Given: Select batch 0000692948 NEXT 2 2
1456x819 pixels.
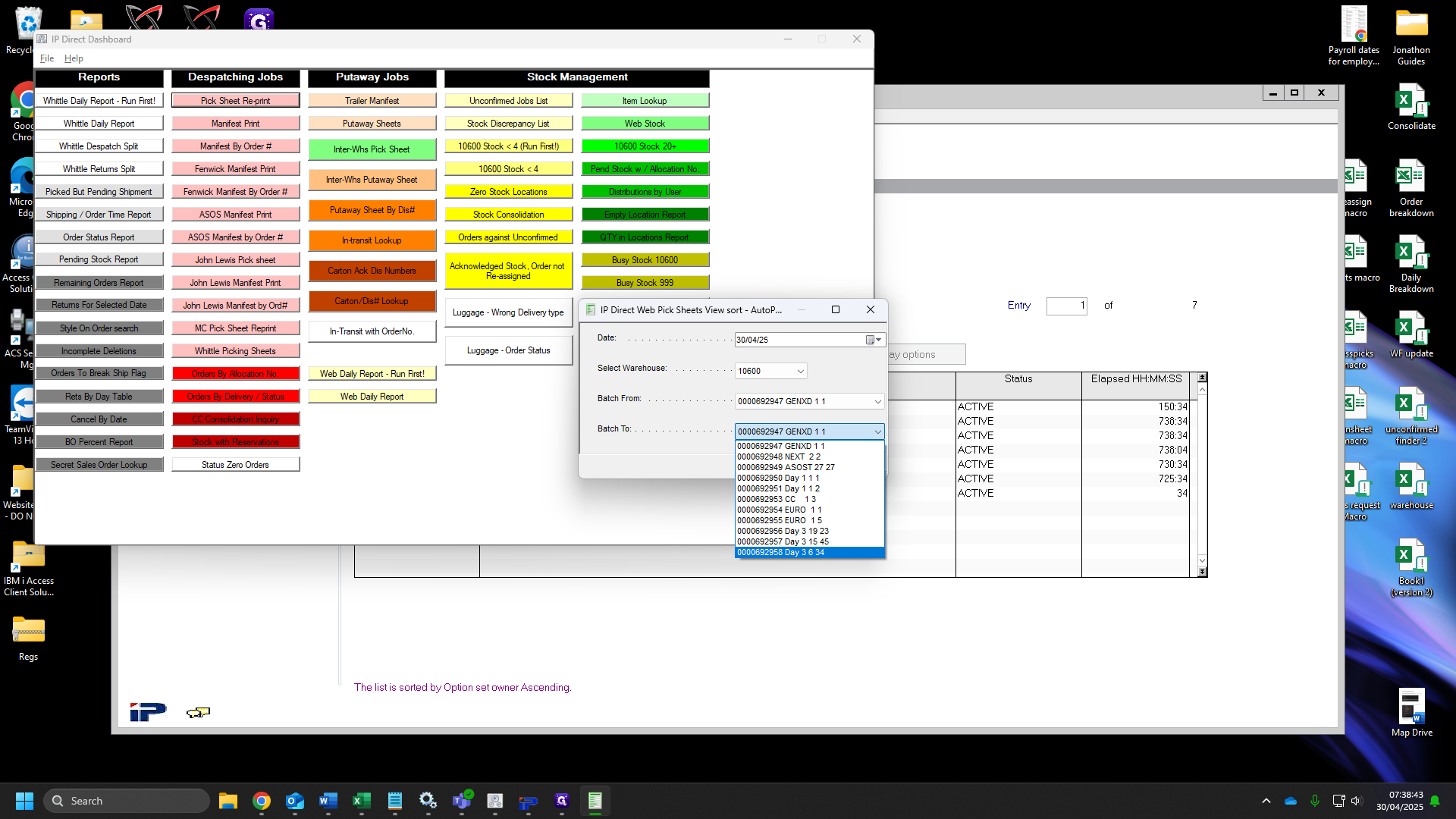Looking at the screenshot, I should point(809,457).
